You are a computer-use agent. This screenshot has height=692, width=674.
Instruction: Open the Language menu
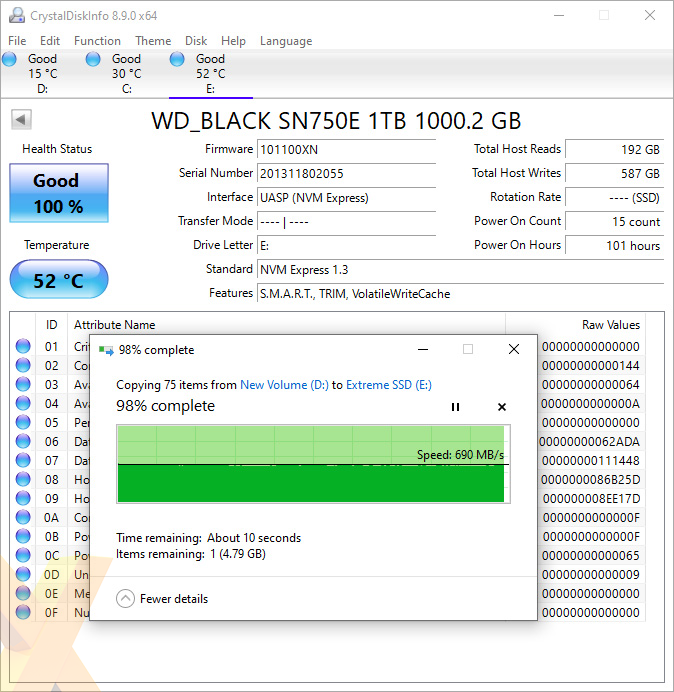pos(286,41)
